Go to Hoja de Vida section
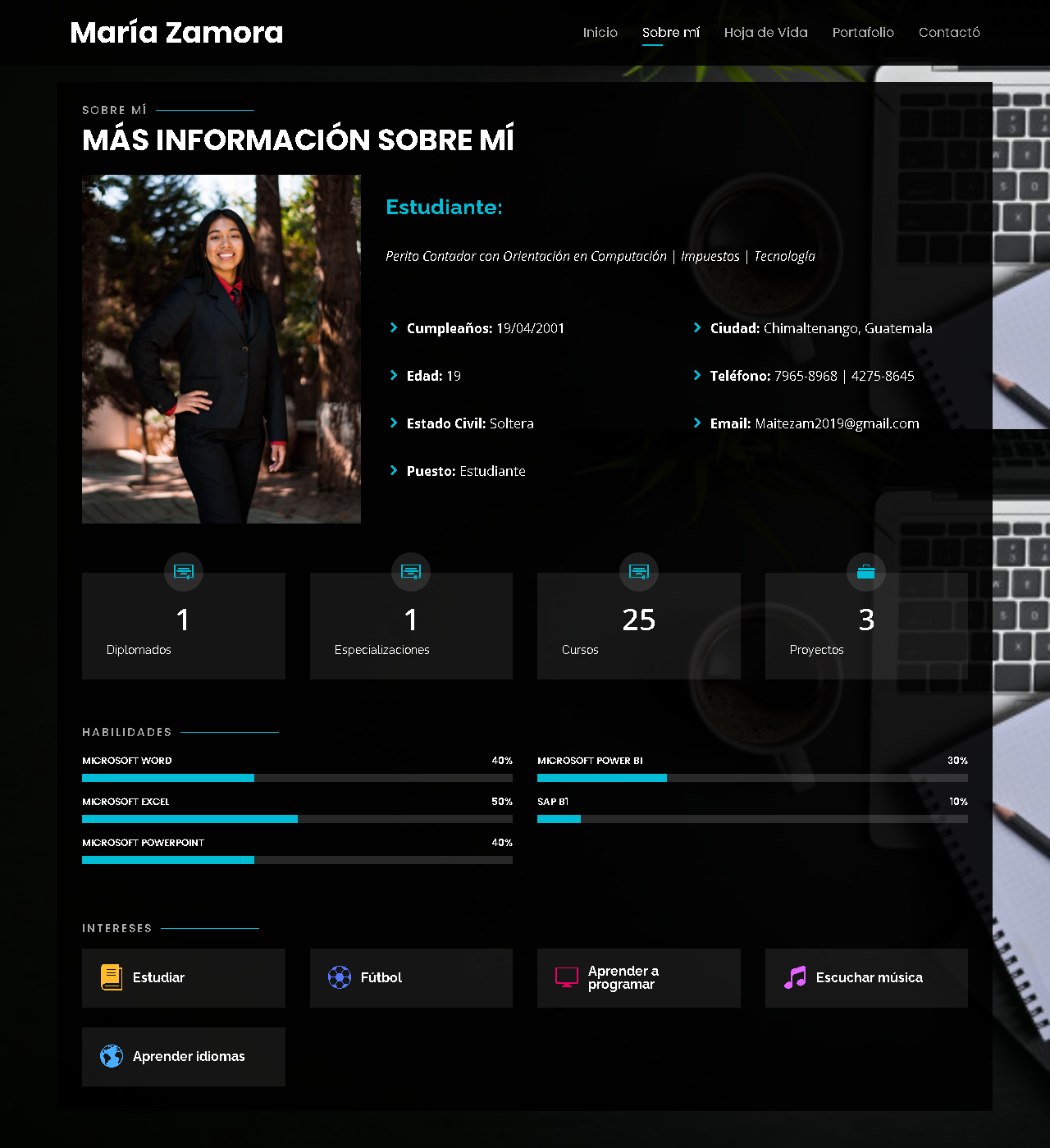The width and height of the screenshot is (1050, 1148). 766,33
